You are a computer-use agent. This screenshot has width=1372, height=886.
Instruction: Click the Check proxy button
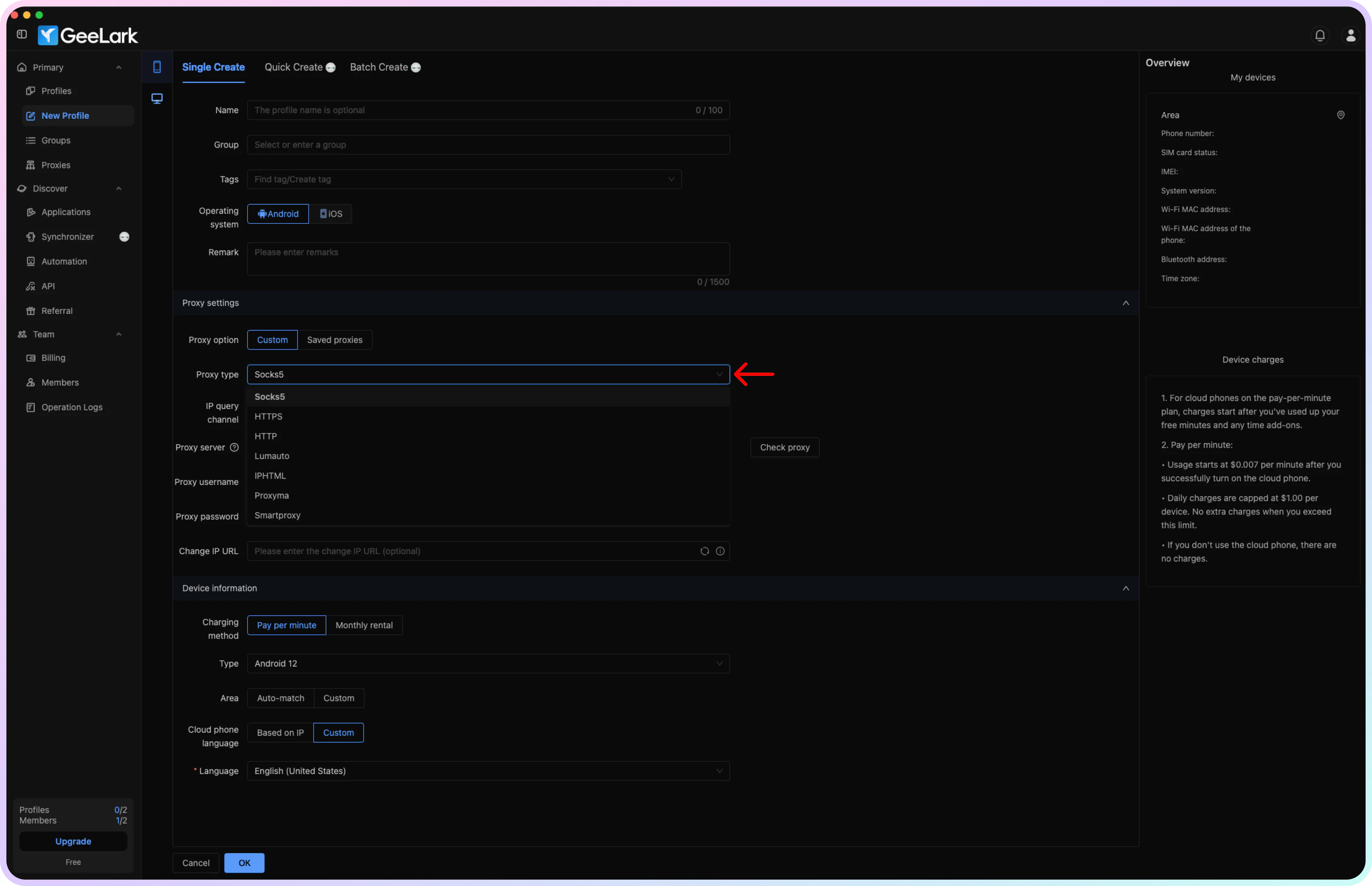(784, 448)
